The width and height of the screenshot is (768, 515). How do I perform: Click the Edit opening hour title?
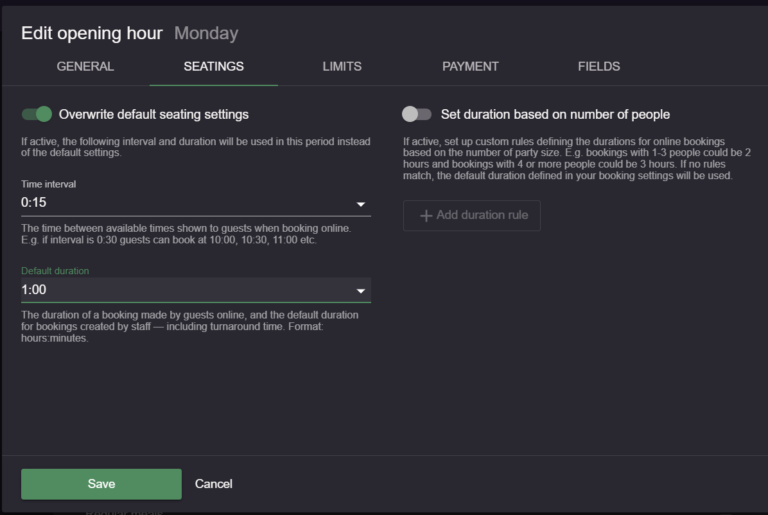[92, 33]
